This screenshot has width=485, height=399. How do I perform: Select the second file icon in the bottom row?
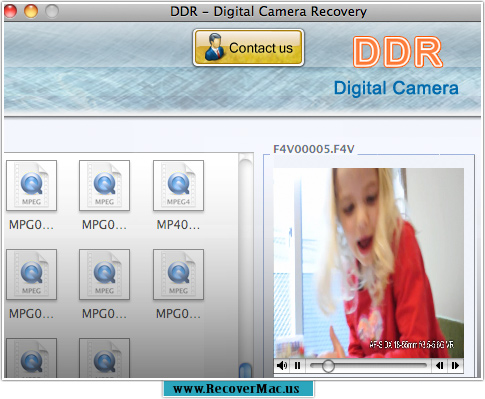(104, 358)
